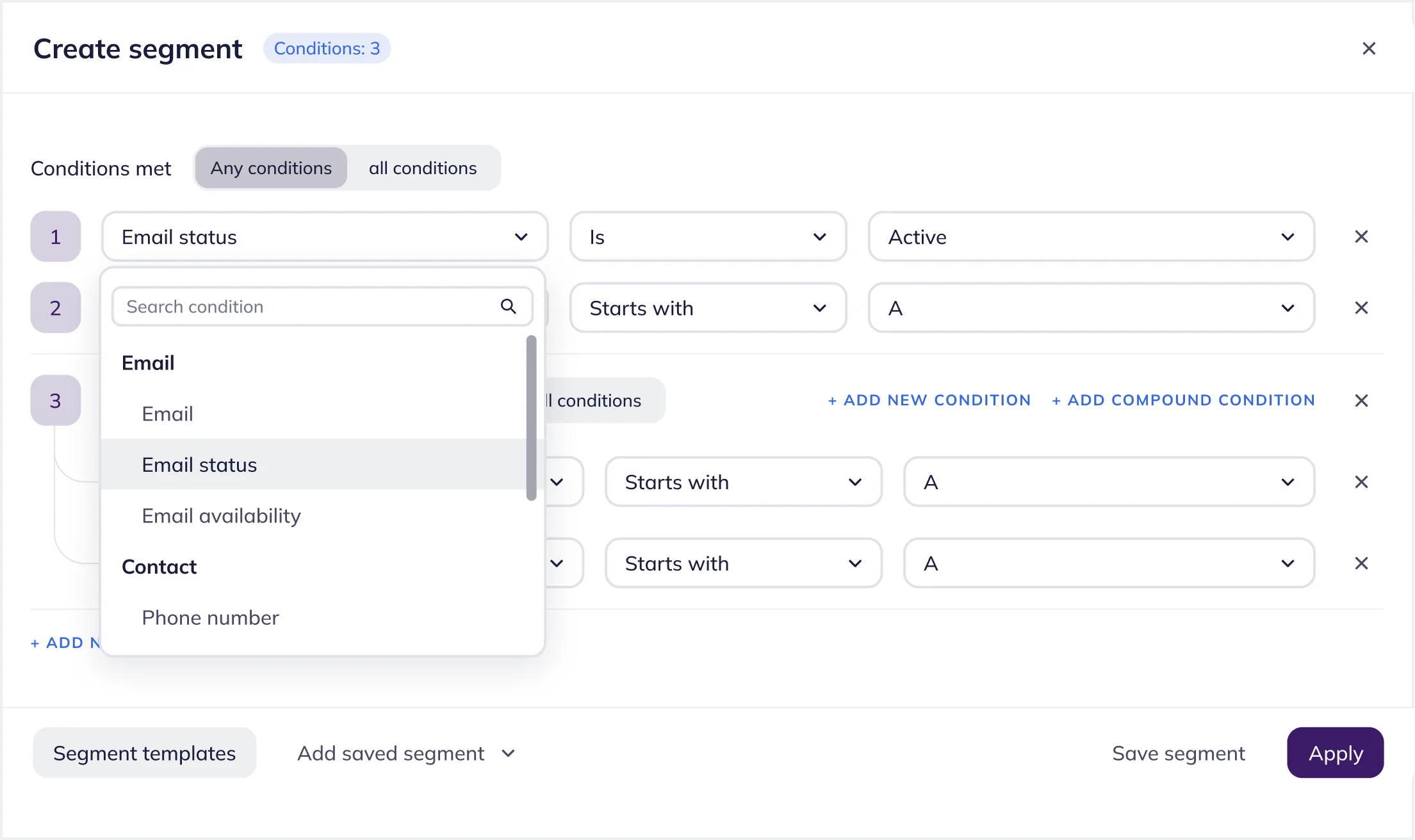Click the search icon in the condition search field

pyautogui.click(x=509, y=307)
